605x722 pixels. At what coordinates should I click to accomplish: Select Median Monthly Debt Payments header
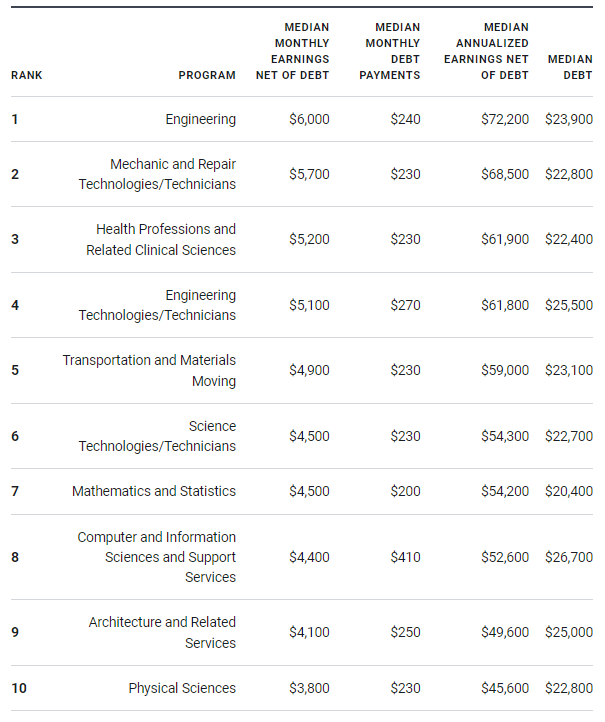(390, 51)
